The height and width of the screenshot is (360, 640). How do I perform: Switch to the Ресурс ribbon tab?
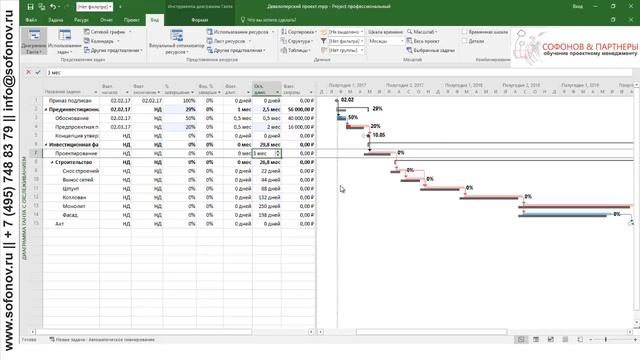click(81, 20)
